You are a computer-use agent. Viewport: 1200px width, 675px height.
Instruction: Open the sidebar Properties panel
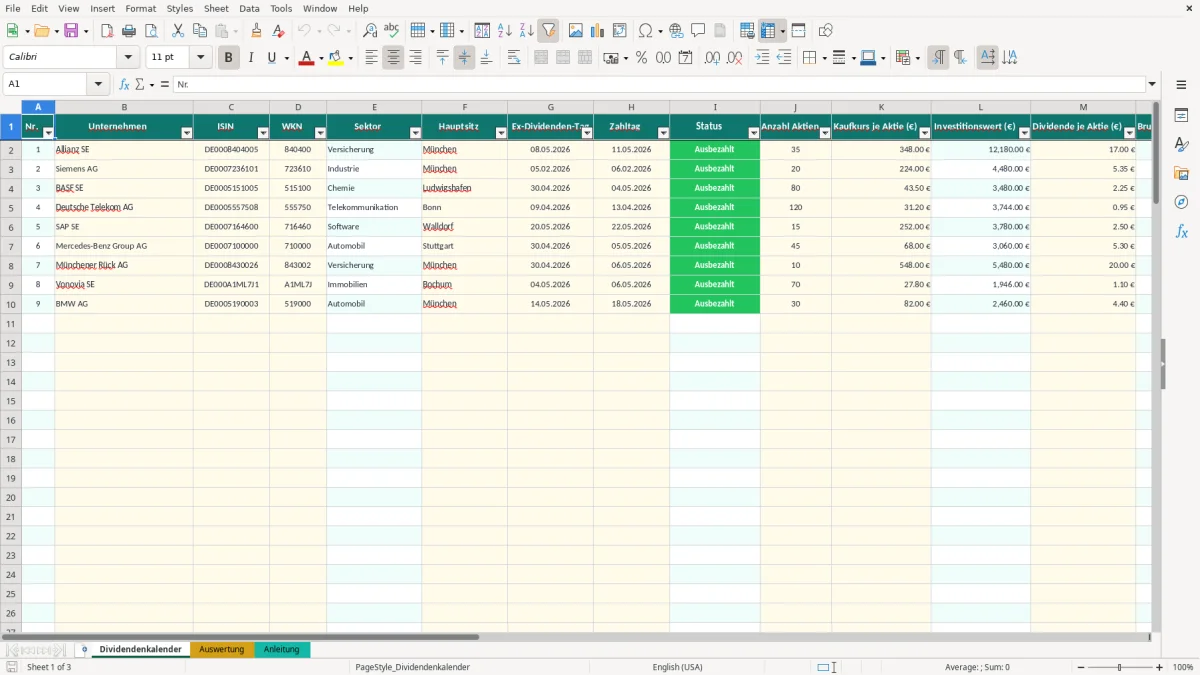click(1181, 115)
